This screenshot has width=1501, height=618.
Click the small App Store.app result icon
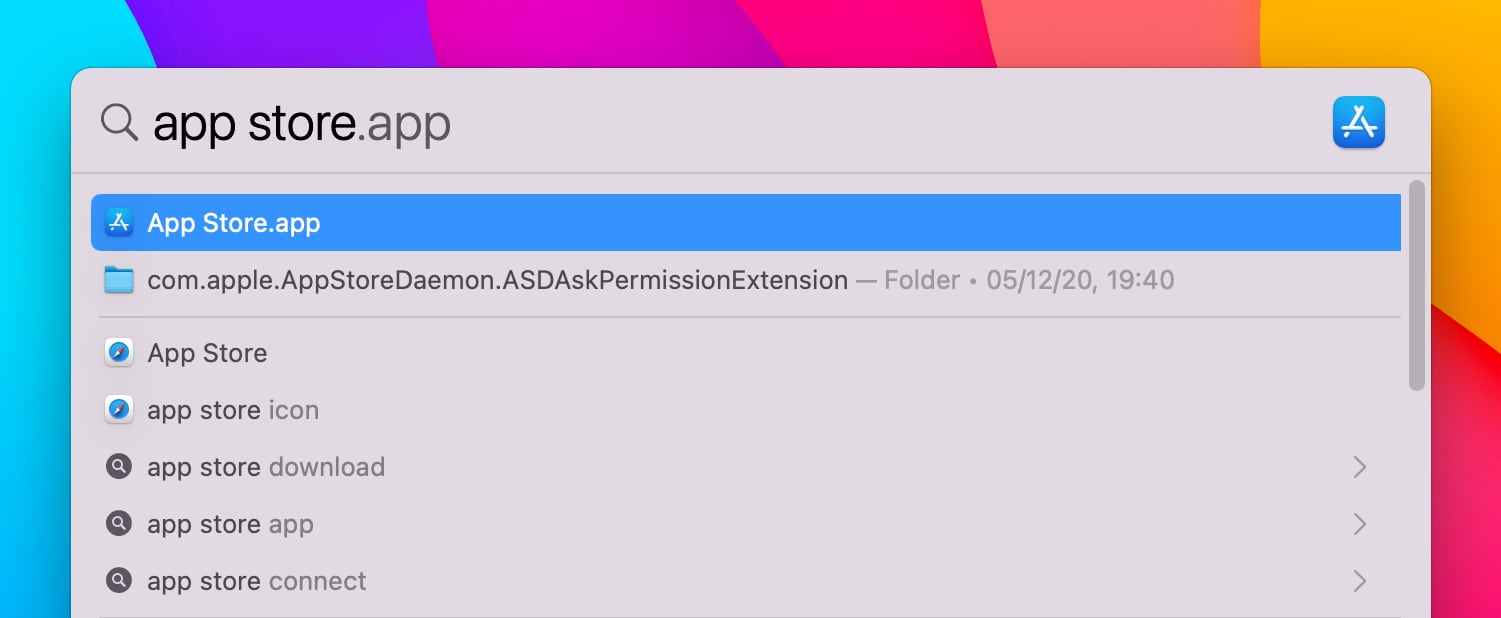(119, 222)
